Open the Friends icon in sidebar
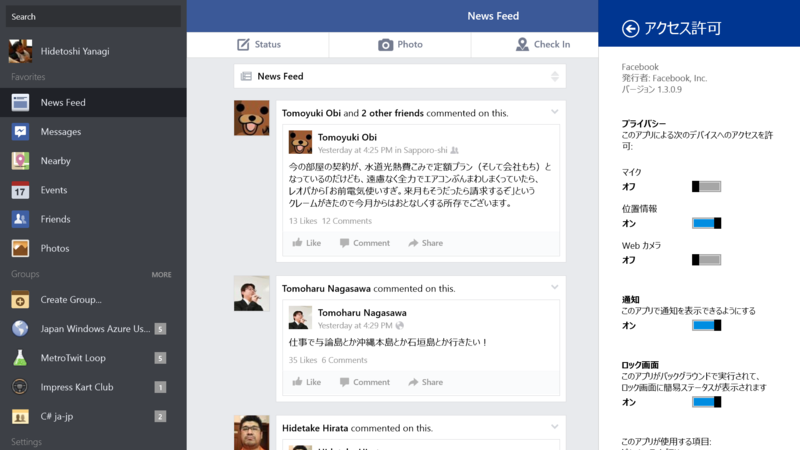The width and height of the screenshot is (800, 450). pos(20,219)
